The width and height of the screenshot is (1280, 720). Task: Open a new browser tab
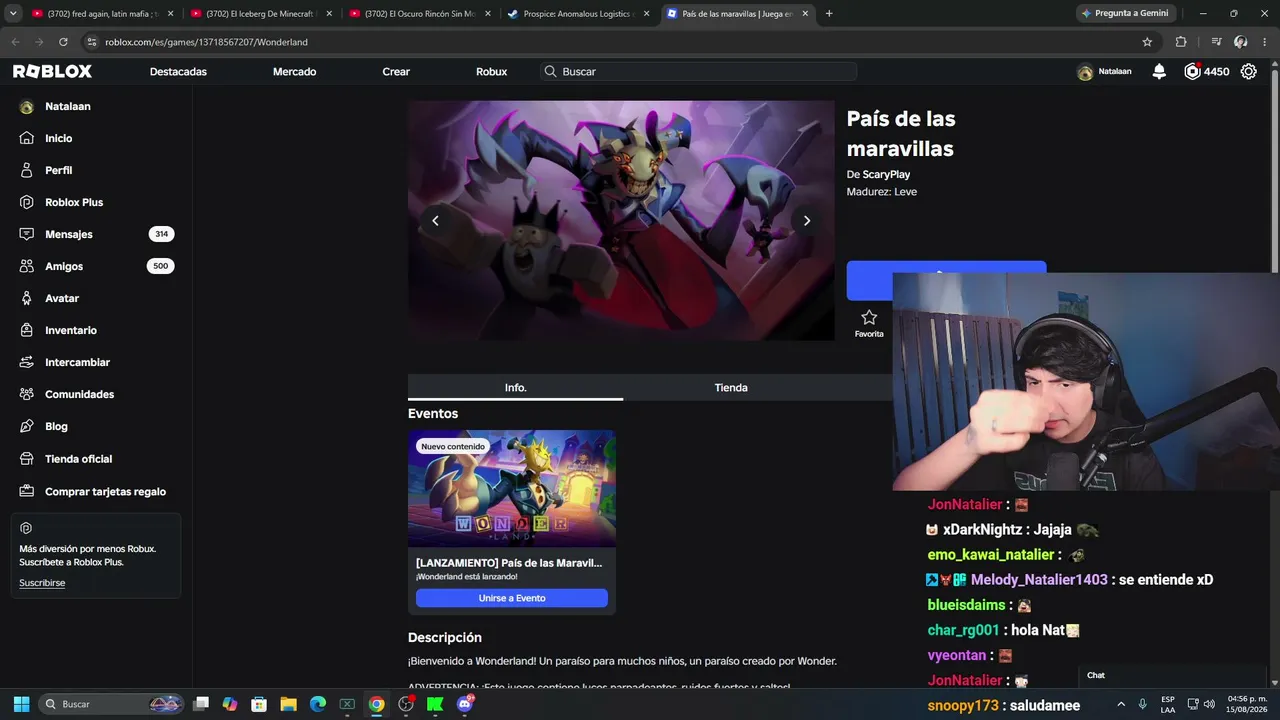(x=829, y=14)
